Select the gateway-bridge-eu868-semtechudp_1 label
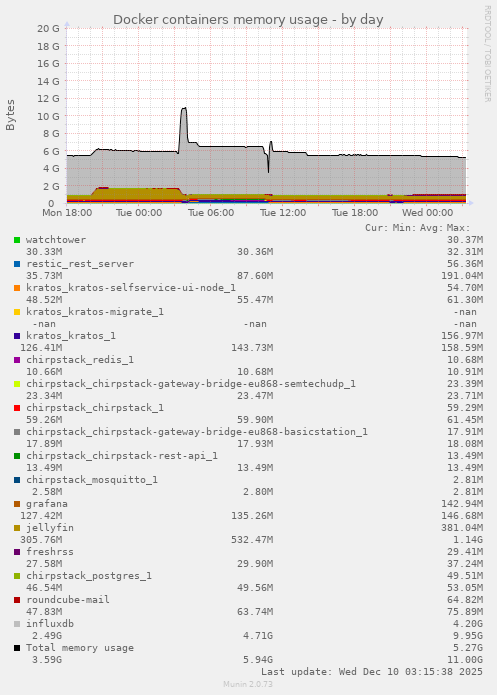 click(191, 383)
